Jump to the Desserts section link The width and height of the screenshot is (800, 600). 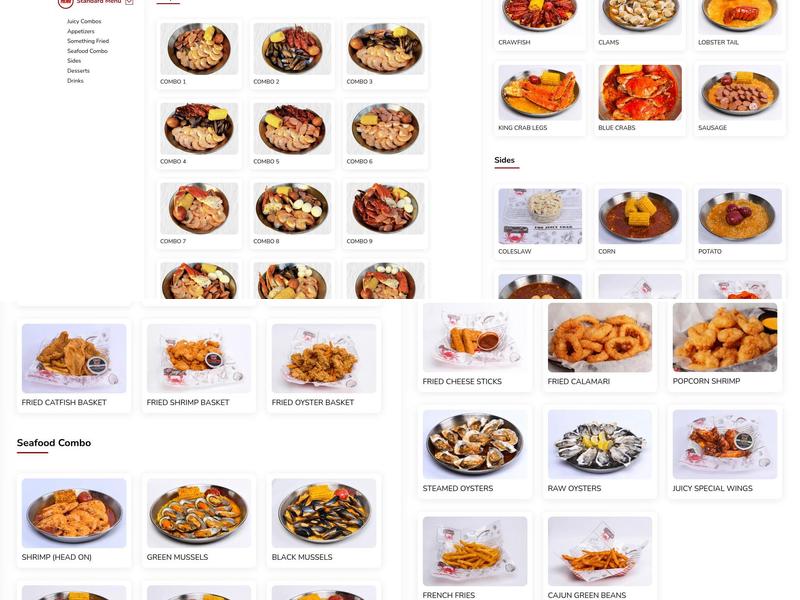(x=78, y=71)
